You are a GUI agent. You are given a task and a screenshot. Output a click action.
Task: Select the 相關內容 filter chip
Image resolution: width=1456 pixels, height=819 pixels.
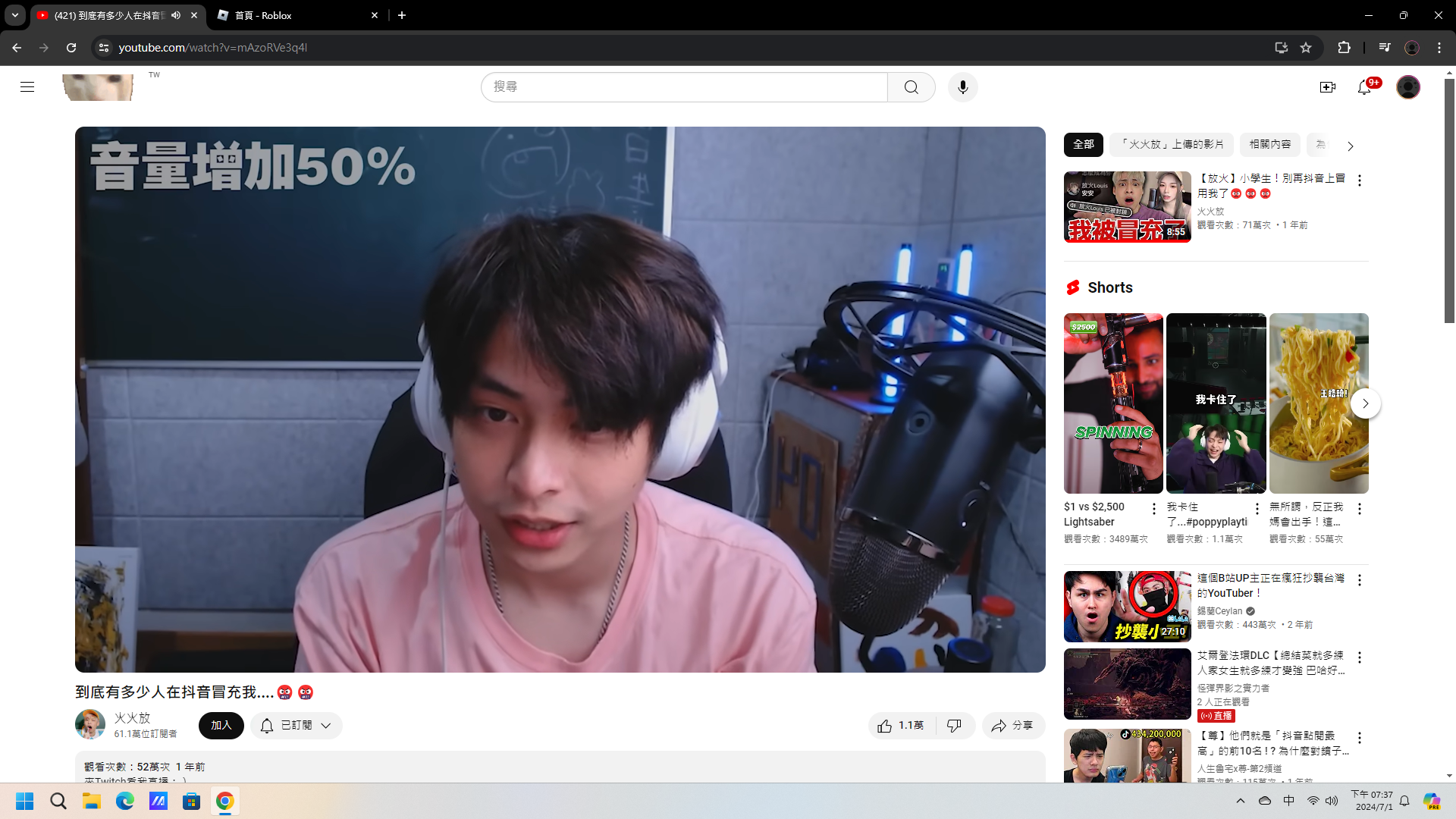[1270, 144]
